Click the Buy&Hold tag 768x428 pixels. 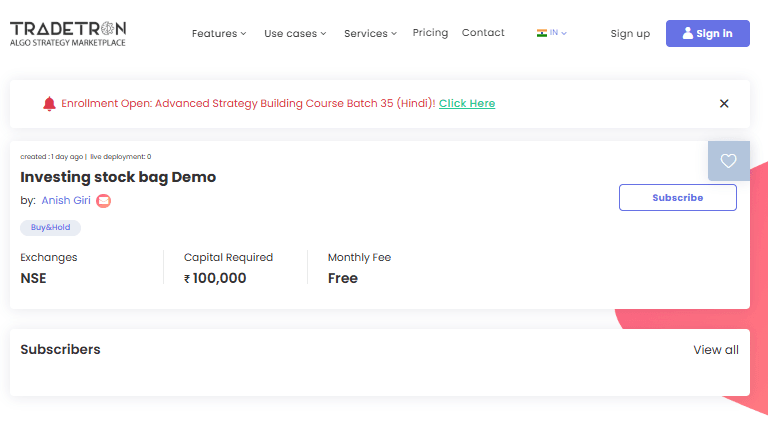click(x=50, y=228)
